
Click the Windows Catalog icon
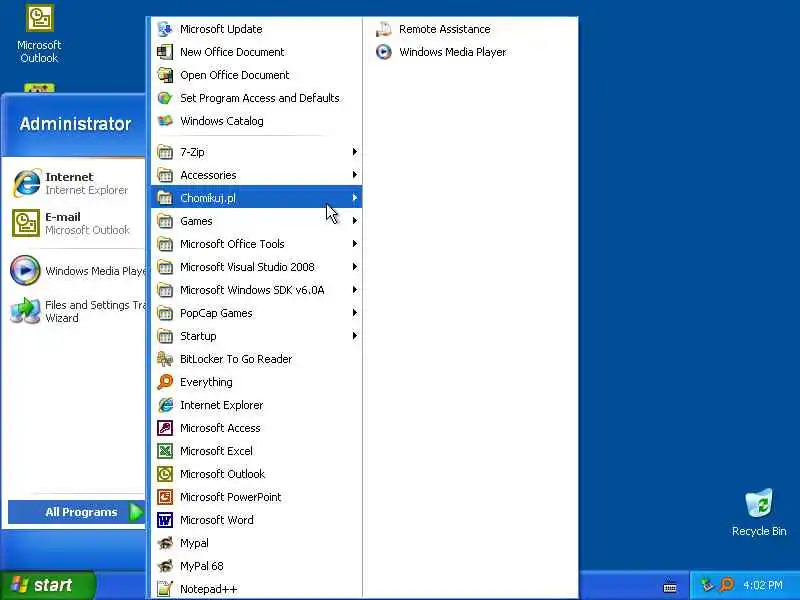coord(165,121)
